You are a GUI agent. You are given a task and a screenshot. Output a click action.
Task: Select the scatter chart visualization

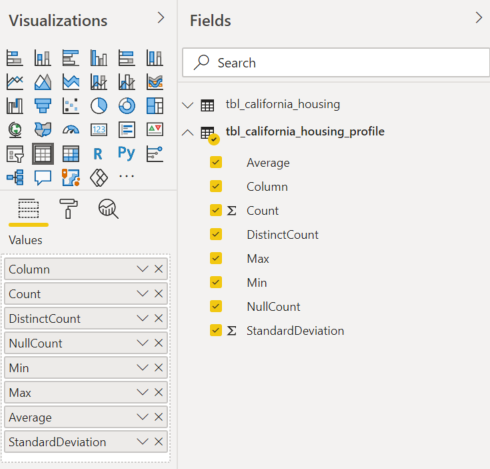click(71, 106)
